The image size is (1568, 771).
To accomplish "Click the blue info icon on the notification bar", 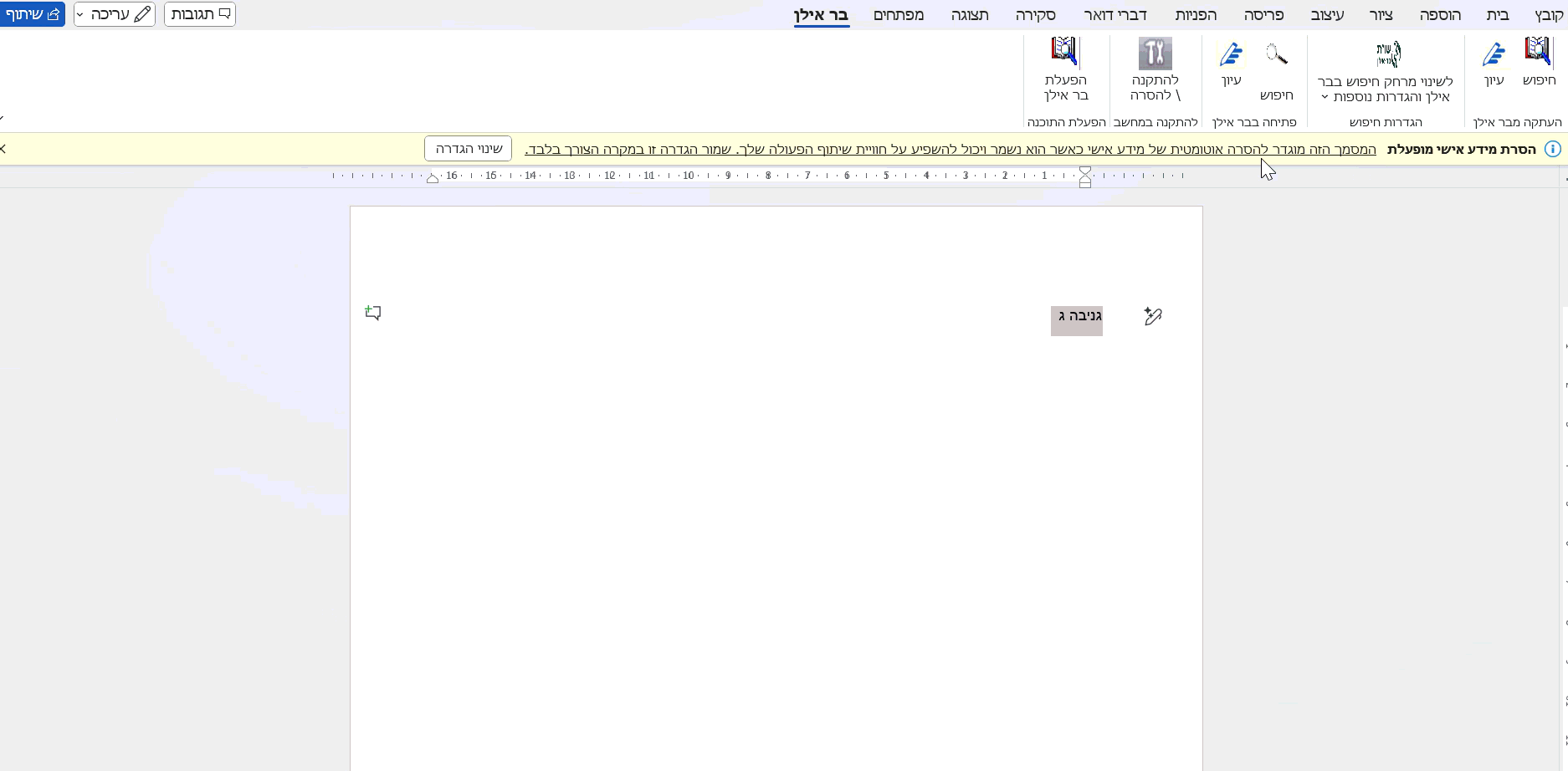I will point(1552,150).
